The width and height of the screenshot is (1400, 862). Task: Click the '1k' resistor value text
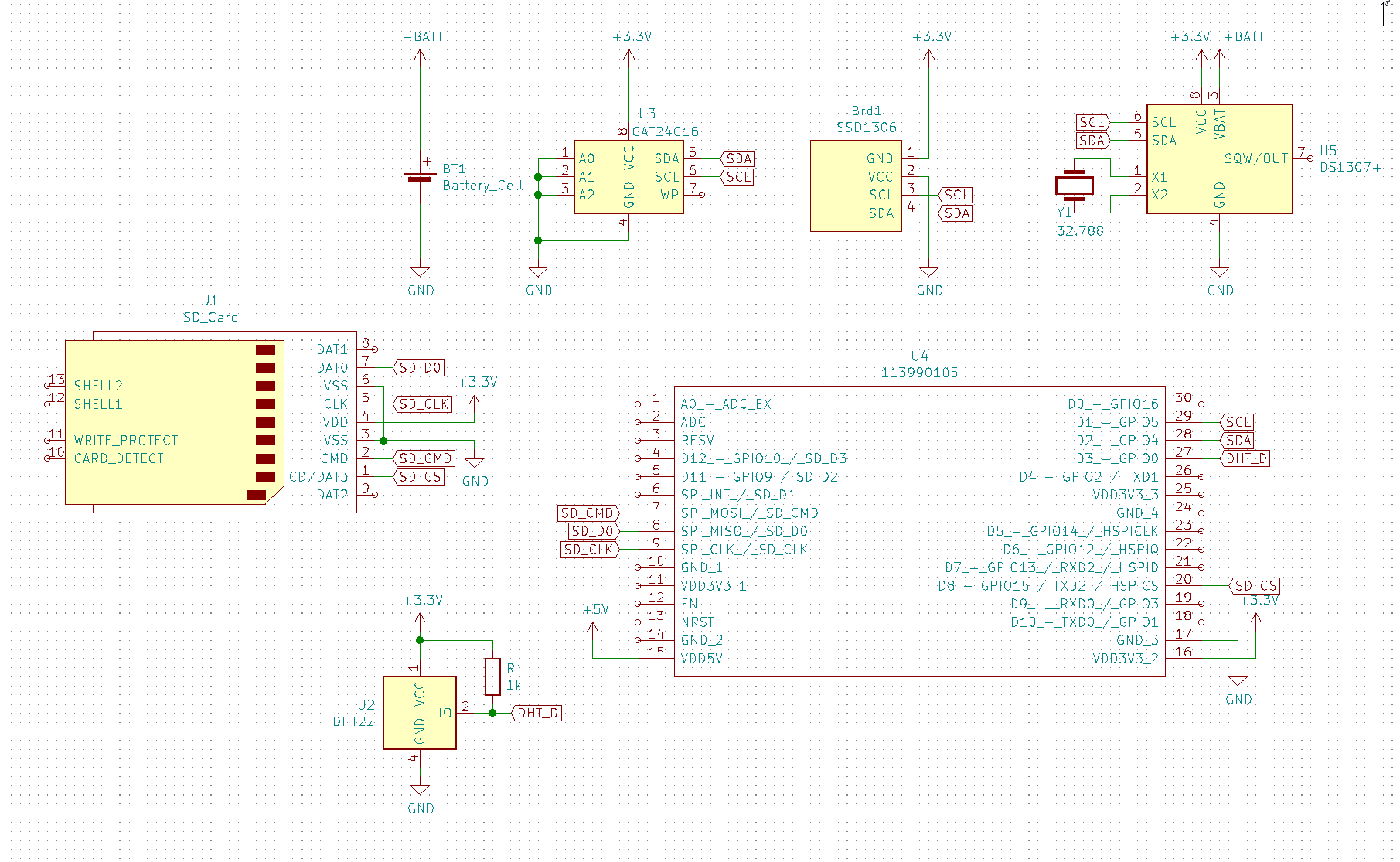point(513,685)
